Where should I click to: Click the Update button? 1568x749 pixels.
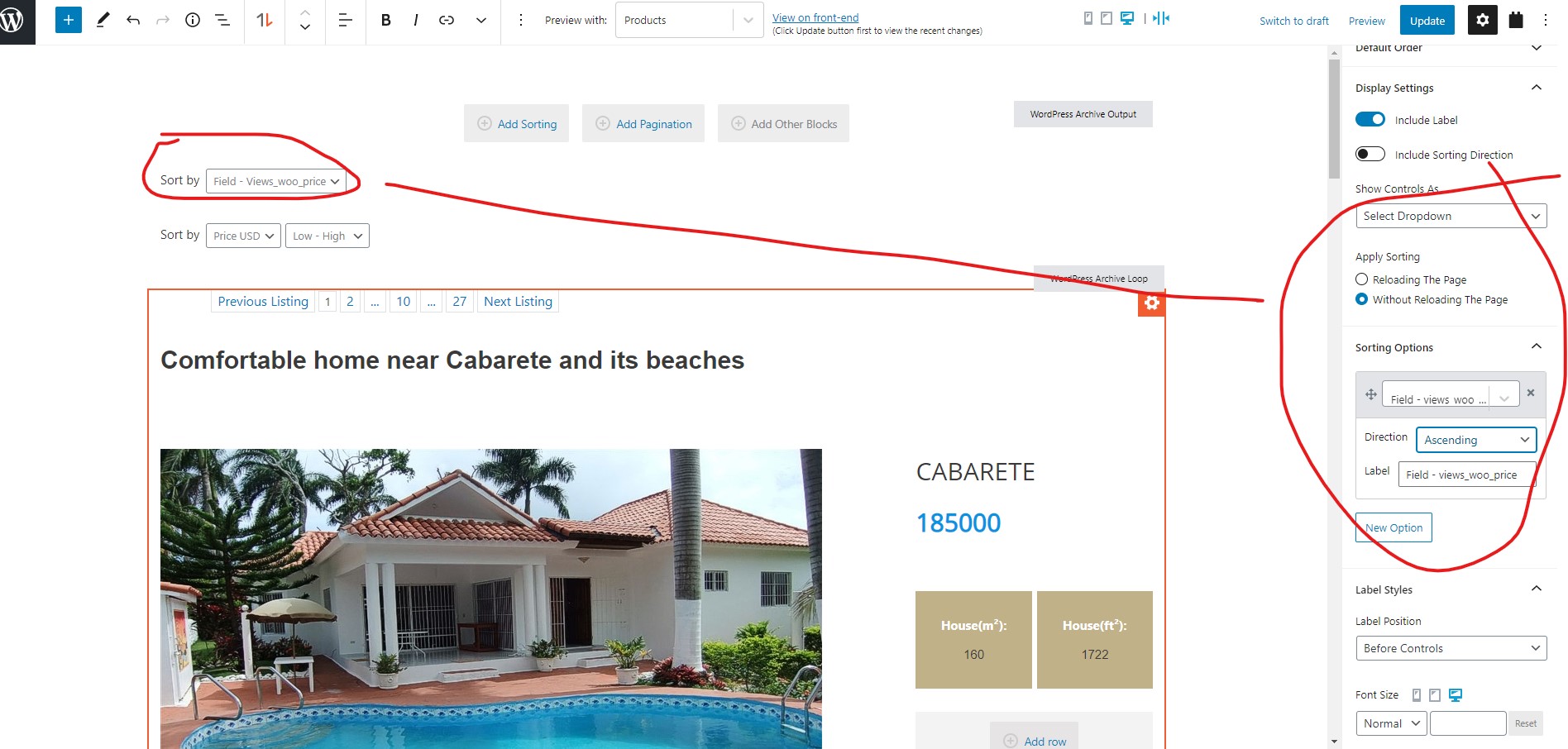[1427, 20]
